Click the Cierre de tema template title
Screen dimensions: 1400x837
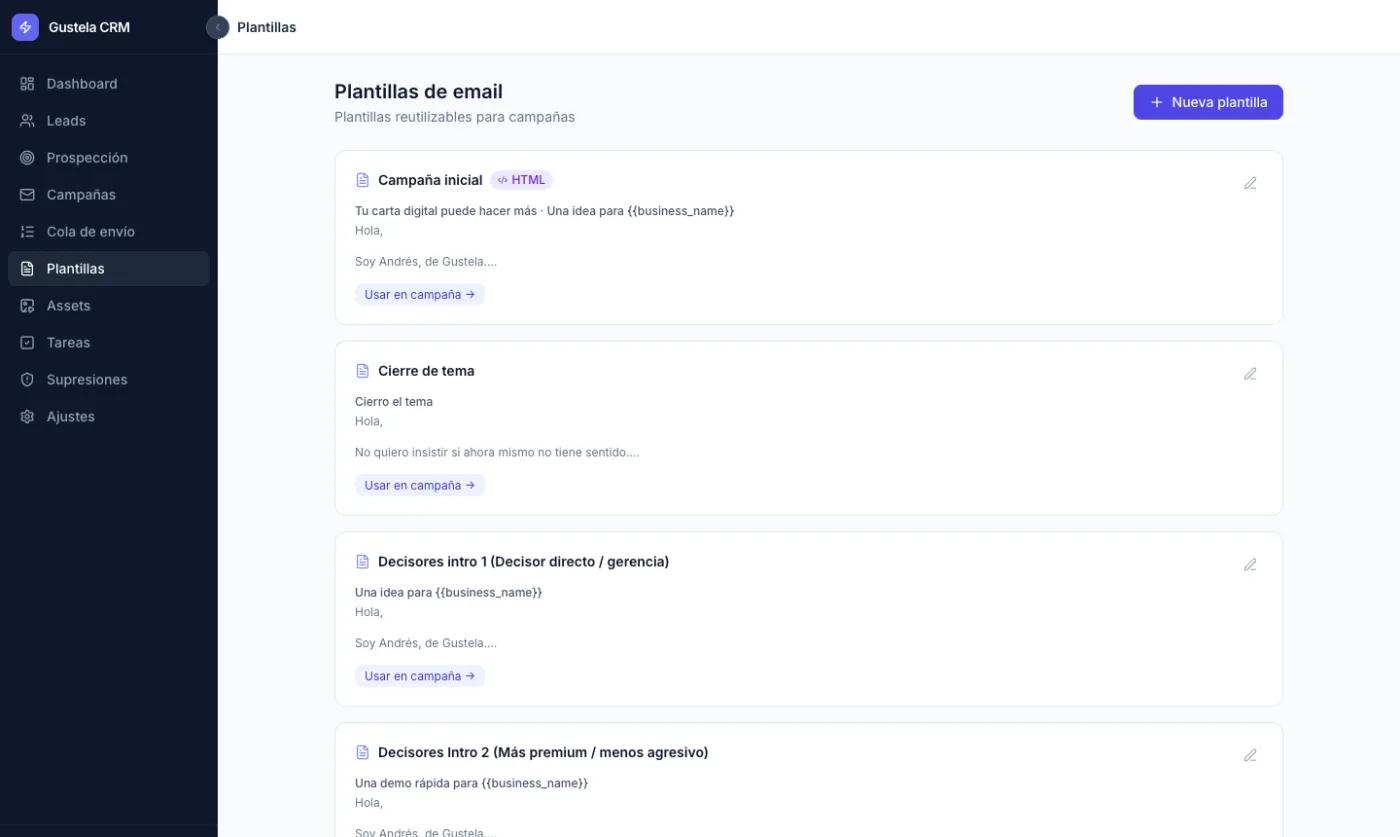pos(426,371)
